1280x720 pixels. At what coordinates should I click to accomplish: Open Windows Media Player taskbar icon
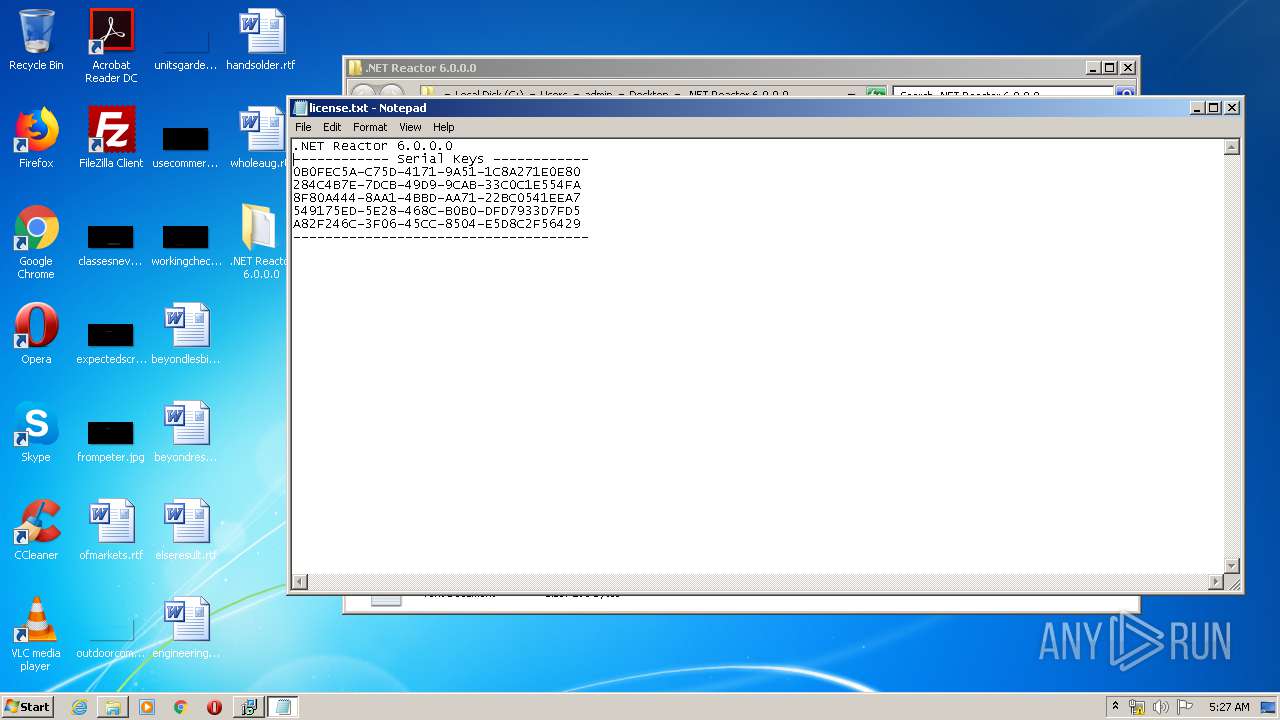(x=147, y=707)
